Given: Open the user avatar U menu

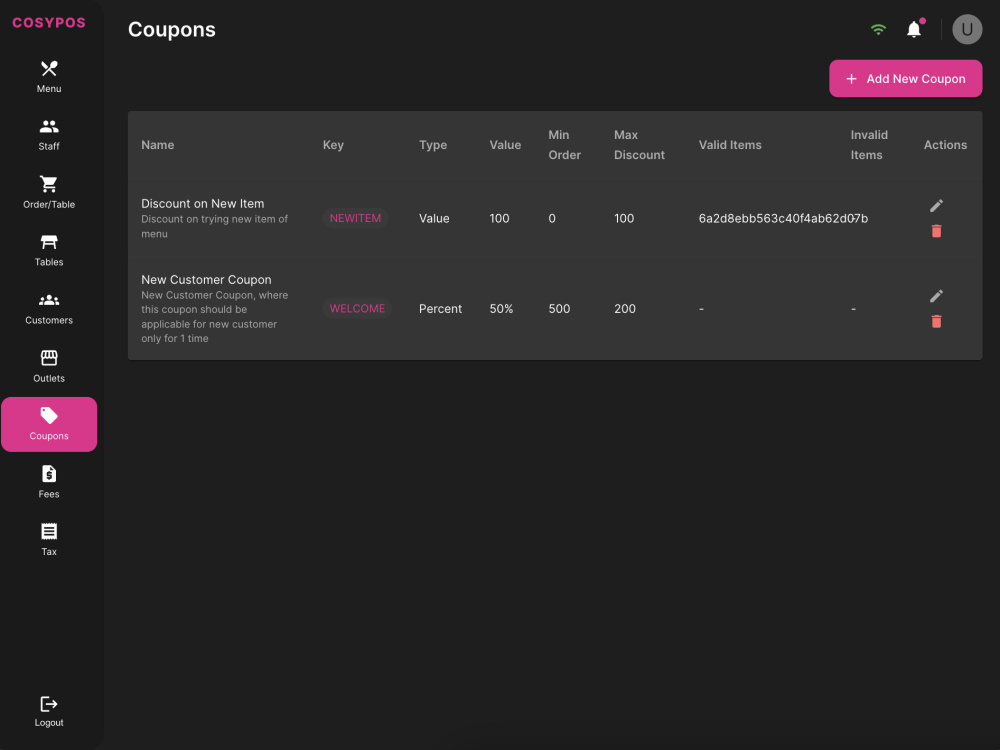Looking at the screenshot, I should pos(967,29).
